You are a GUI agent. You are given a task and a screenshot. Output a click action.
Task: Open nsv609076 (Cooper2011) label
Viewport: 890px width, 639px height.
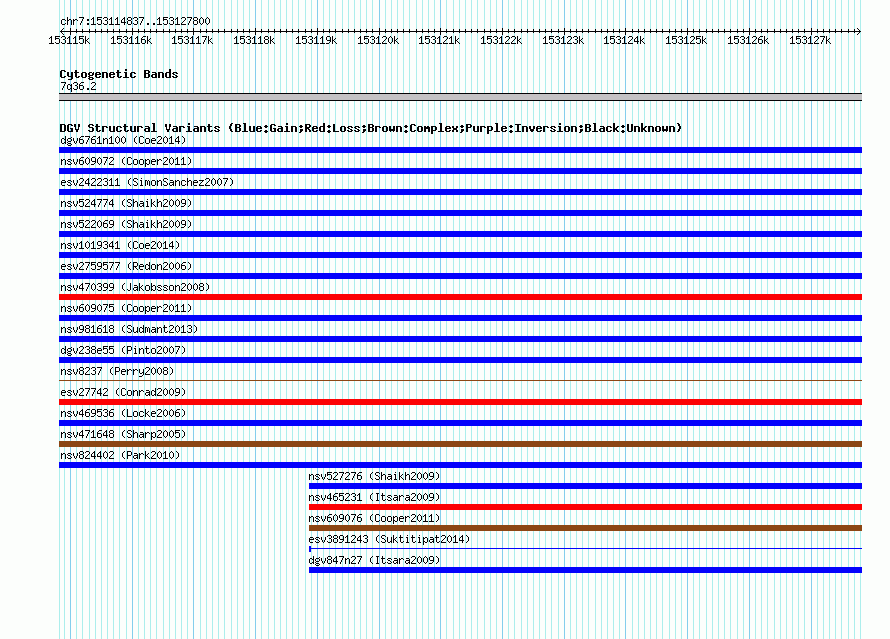pos(374,518)
